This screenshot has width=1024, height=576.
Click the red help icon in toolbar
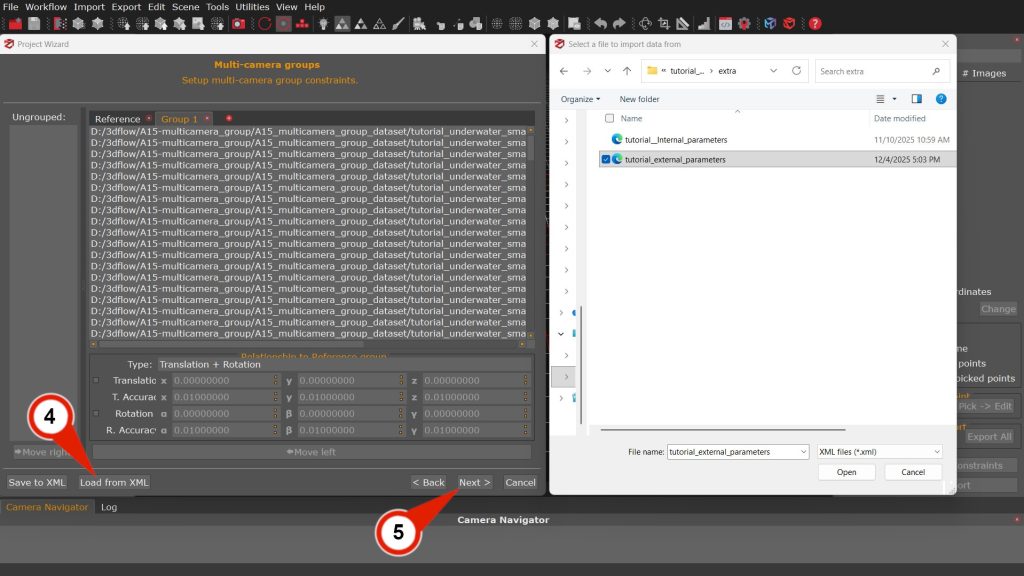(816, 23)
